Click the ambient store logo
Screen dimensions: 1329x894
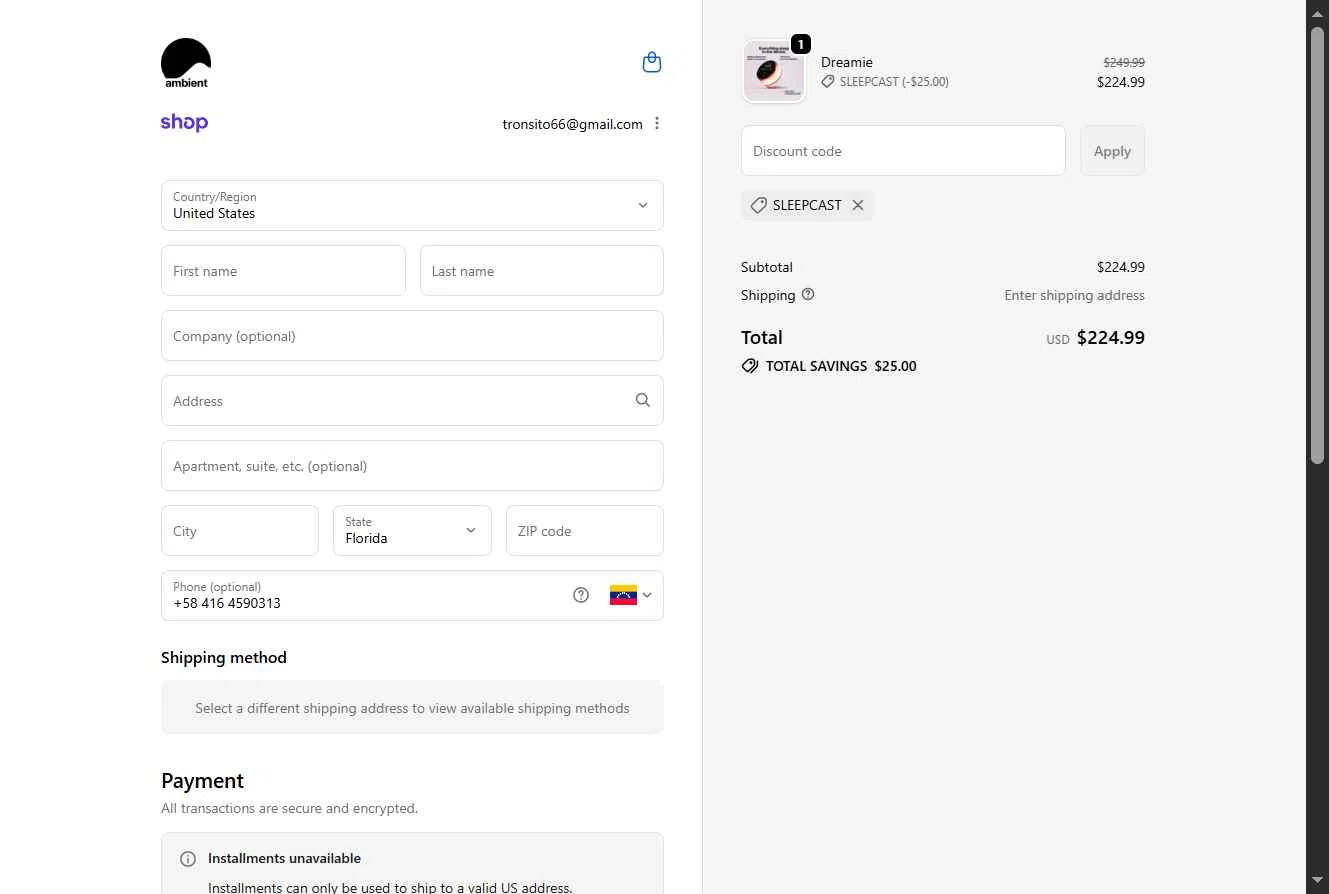click(186, 63)
